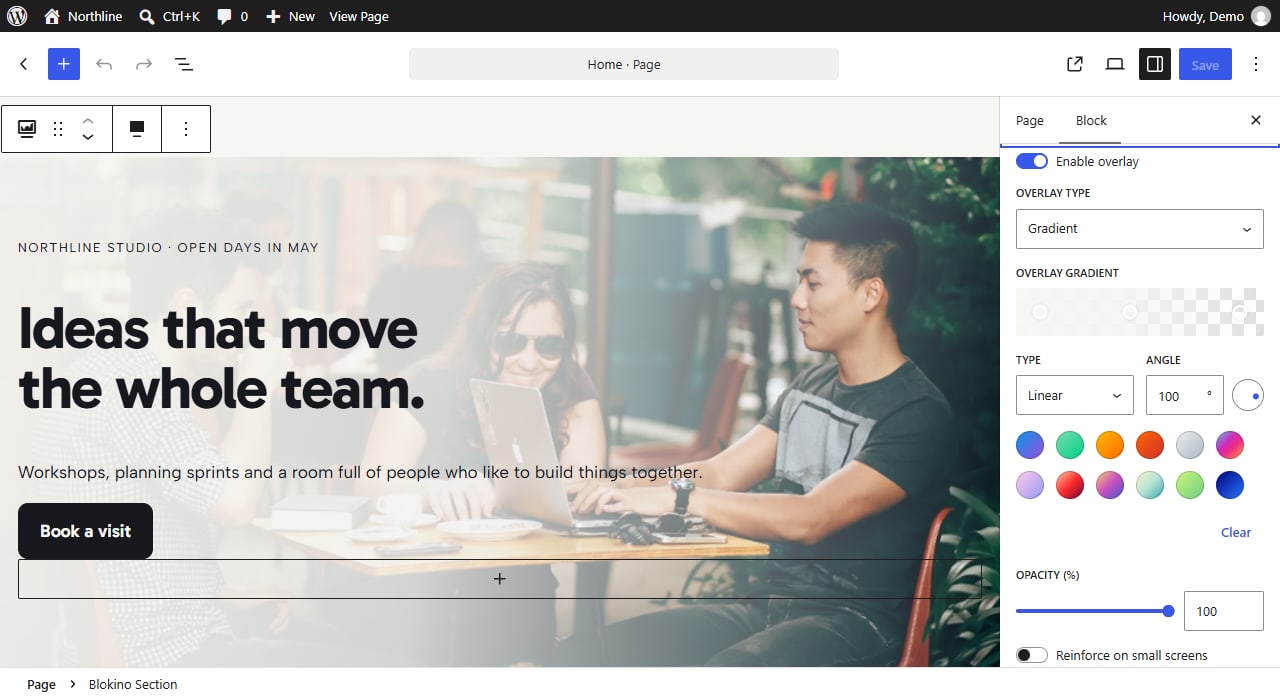Select the middle gradient stop handle

(x=1130, y=313)
